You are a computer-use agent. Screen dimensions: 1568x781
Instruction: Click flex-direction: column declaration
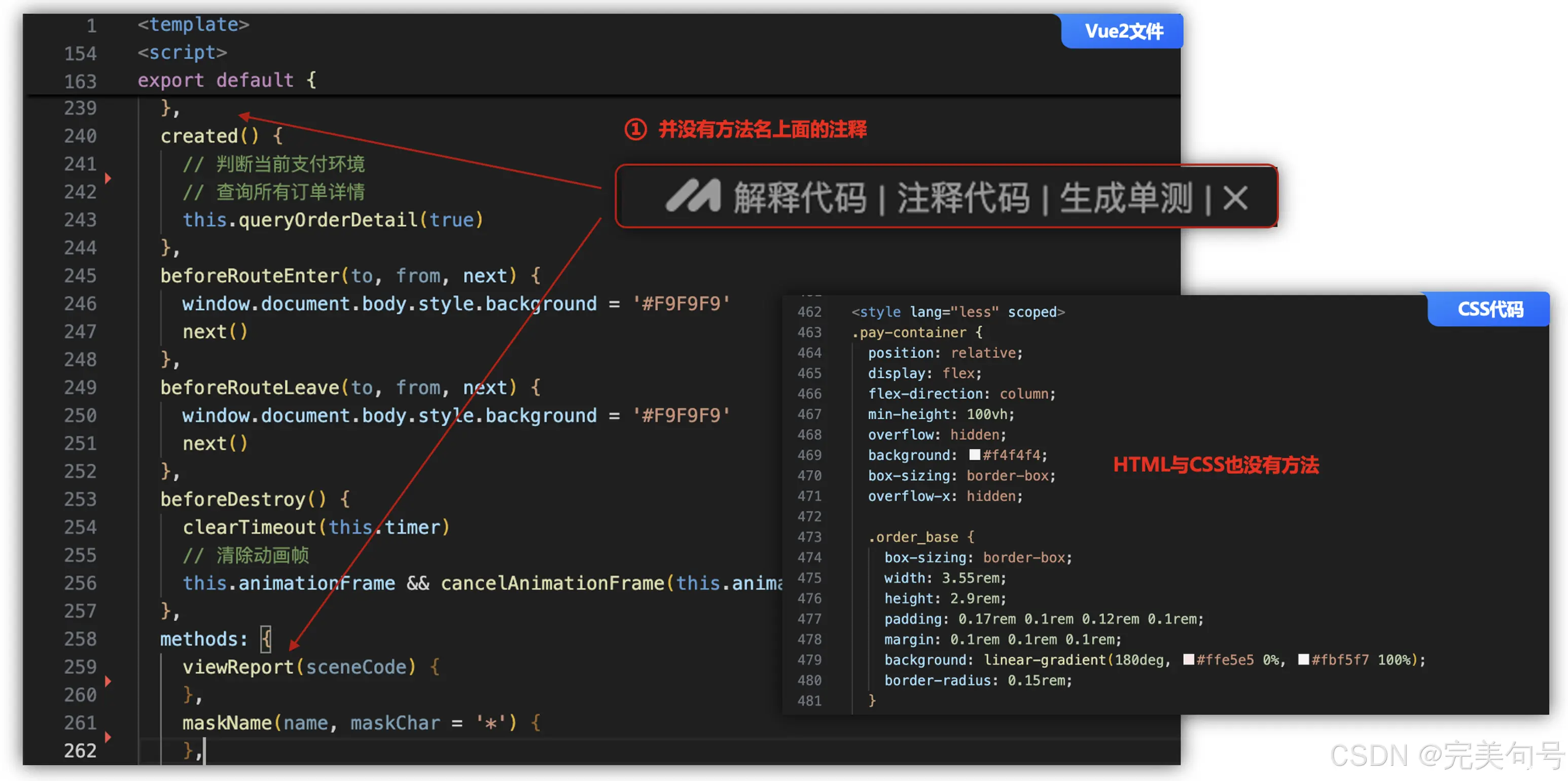tap(961, 394)
